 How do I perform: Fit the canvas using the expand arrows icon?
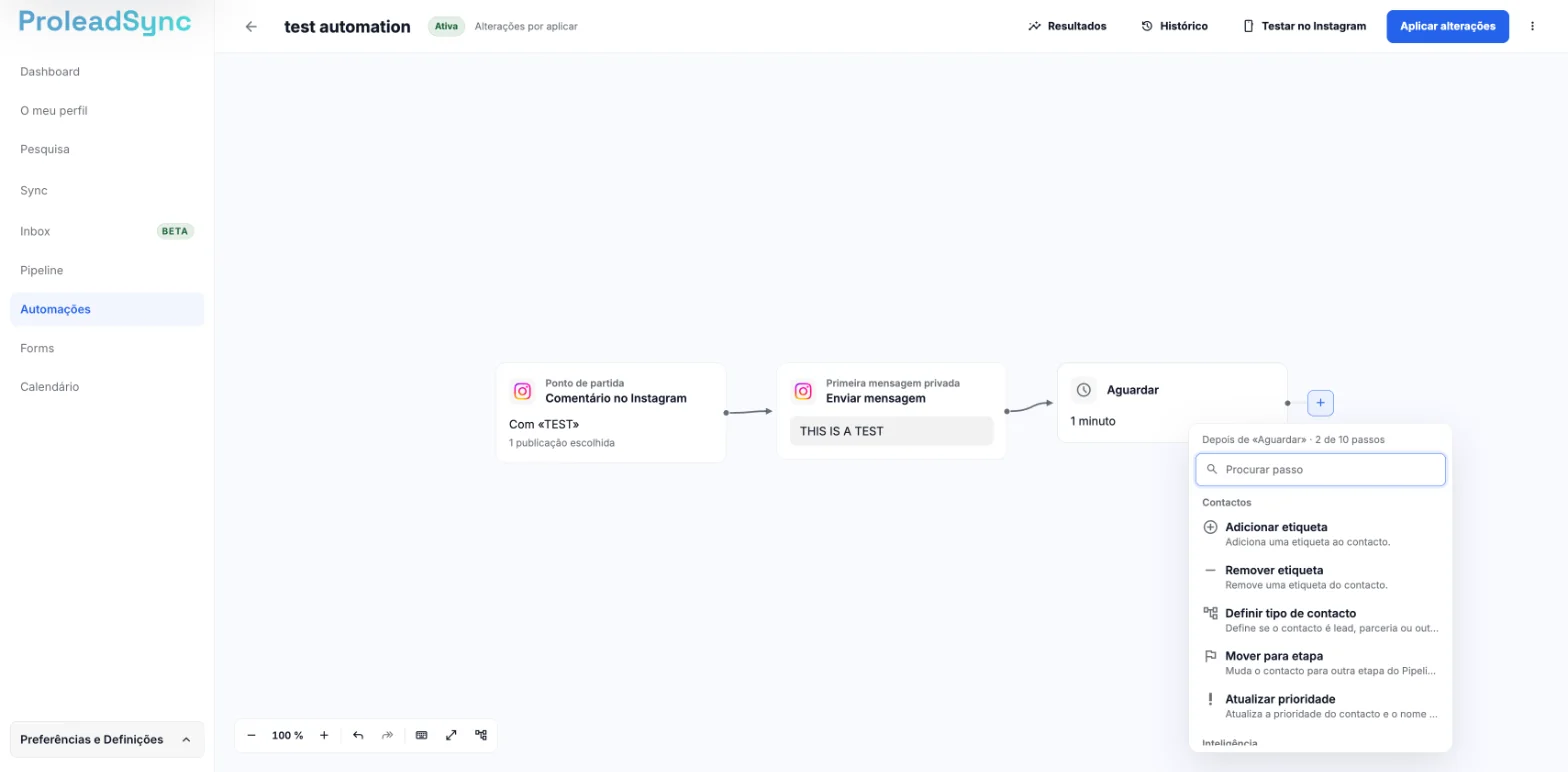451,735
